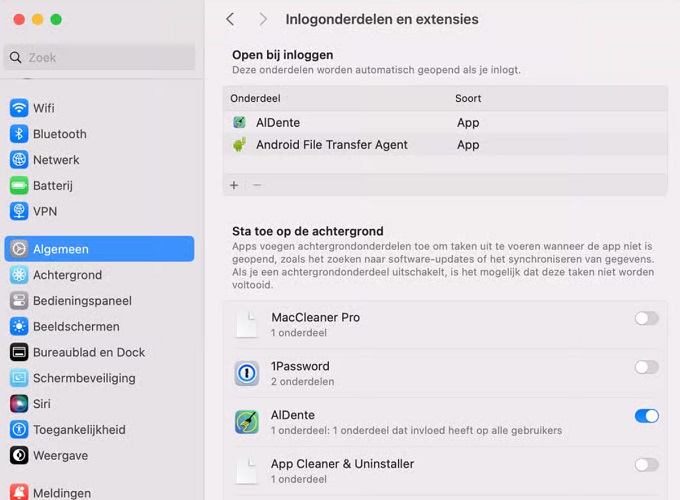The width and height of the screenshot is (680, 500).
Task: Click the Netwerk globe icon
Action: [x=19, y=160]
